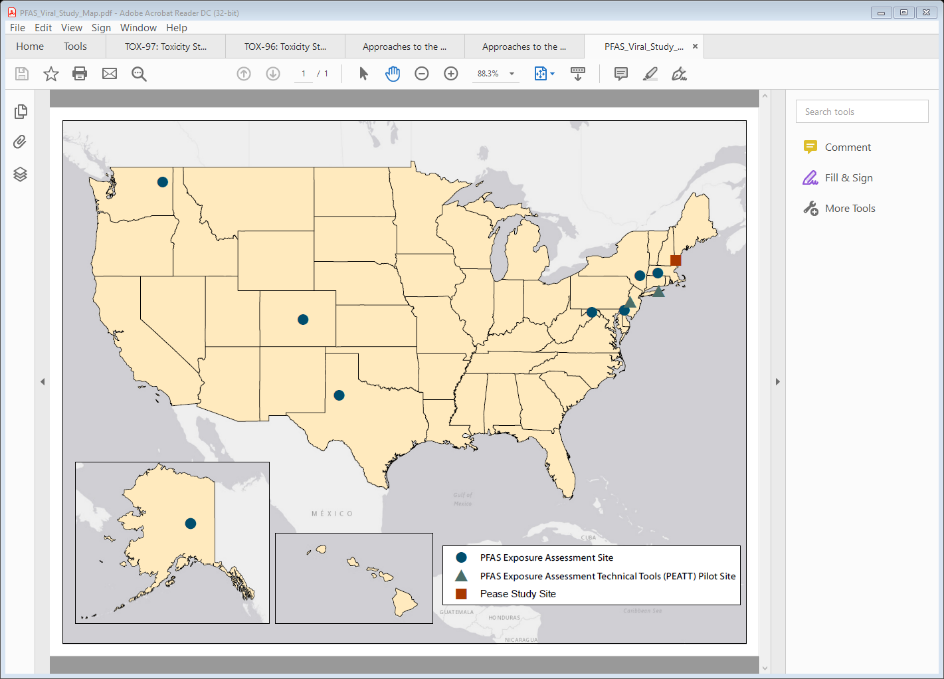Click the star bookmark icon in toolbar

[x=51, y=74]
